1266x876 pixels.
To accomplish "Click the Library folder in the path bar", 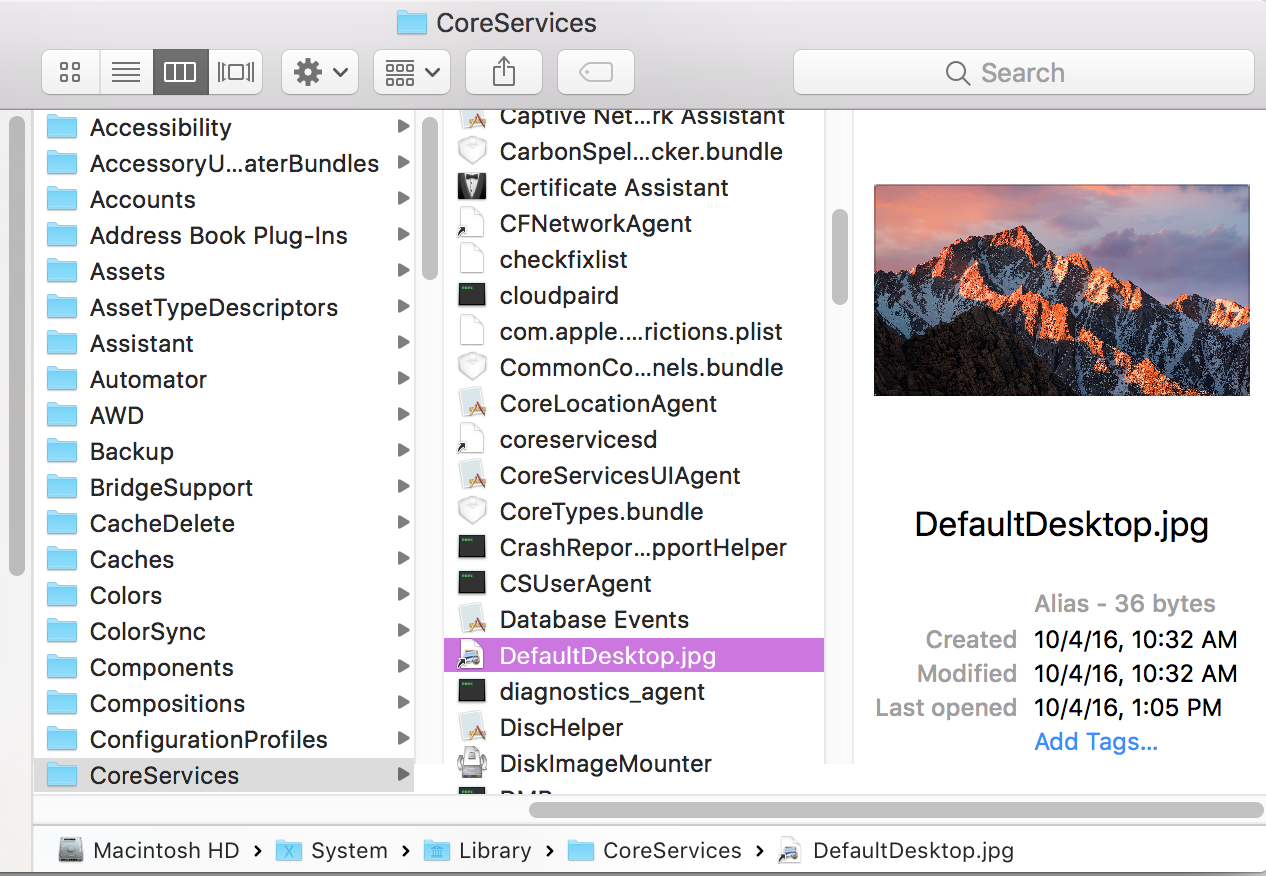I will point(478,851).
